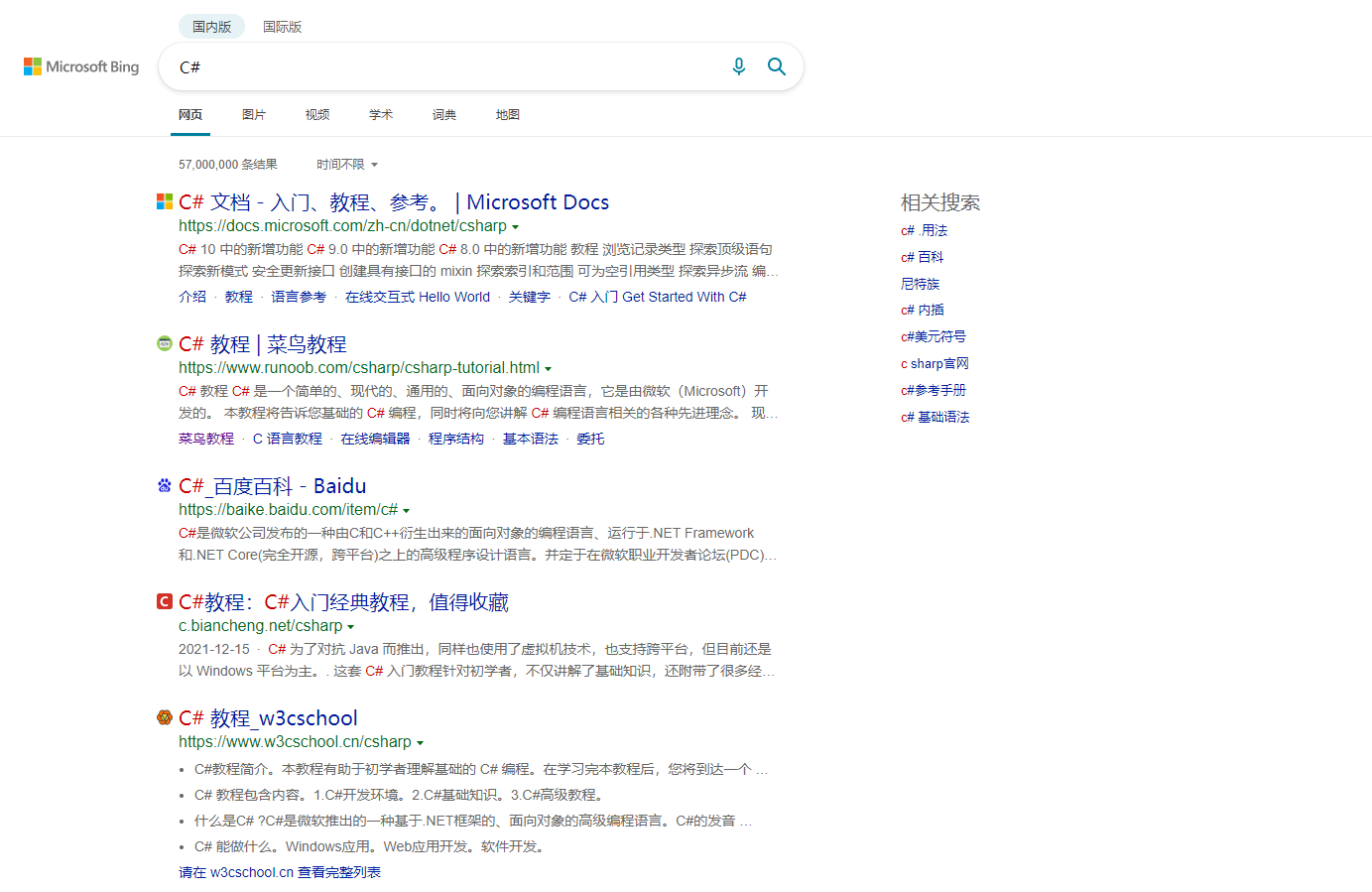Click the C 语言教程 sublink
Screen dimensions: 1372x892
(x=288, y=439)
